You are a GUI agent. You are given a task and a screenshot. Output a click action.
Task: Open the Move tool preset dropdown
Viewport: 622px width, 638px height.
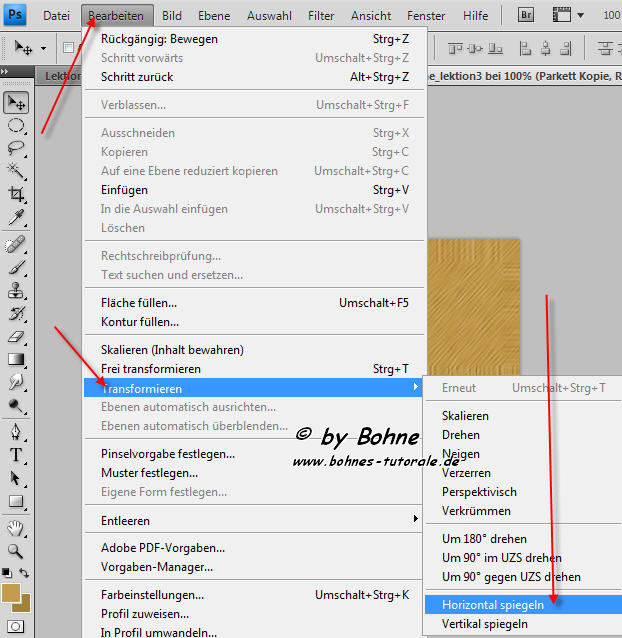pos(43,48)
